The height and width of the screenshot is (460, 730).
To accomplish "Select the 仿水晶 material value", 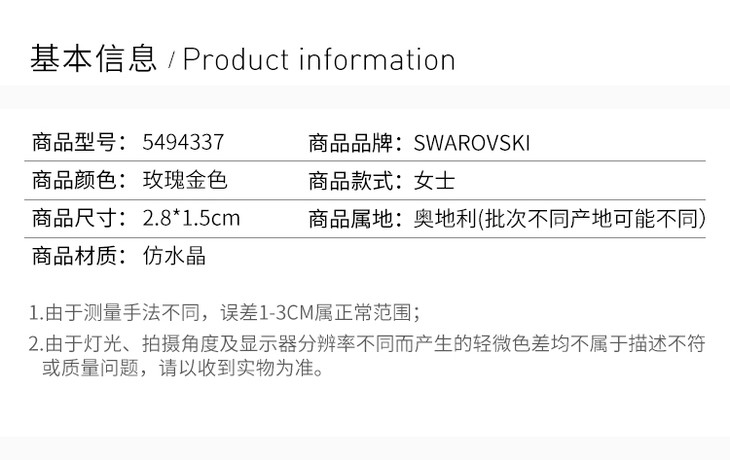I will click(x=175, y=255).
